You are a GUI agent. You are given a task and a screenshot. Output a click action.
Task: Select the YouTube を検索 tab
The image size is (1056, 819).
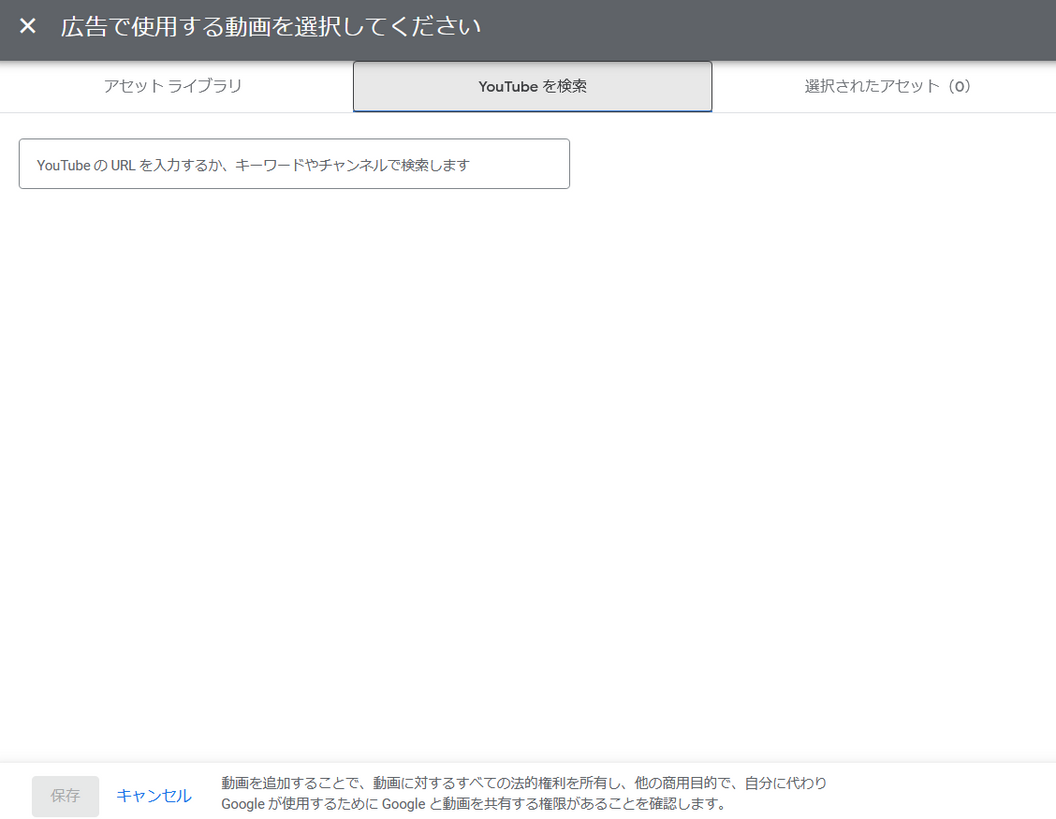532,86
